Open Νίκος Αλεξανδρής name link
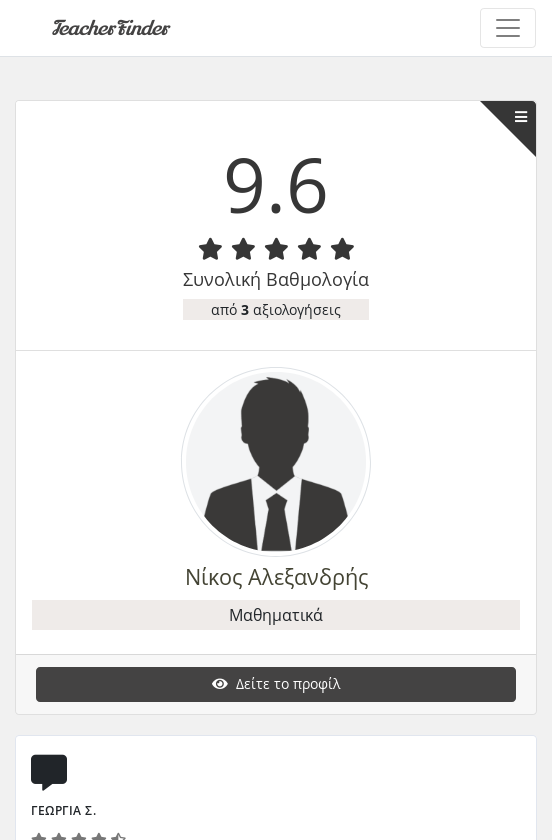 click(277, 578)
